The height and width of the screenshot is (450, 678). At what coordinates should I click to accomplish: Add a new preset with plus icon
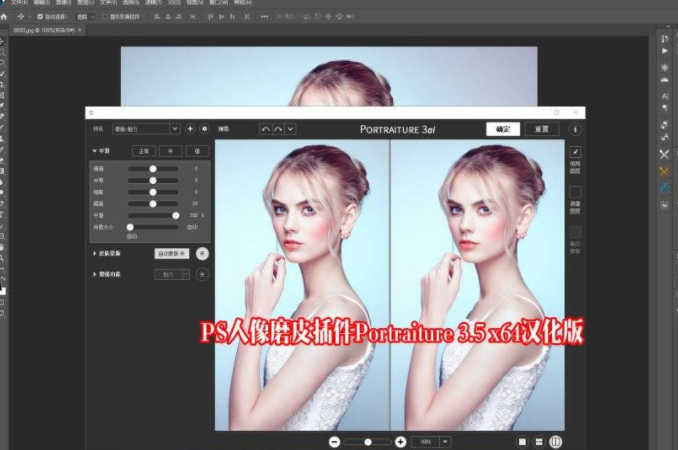click(190, 129)
